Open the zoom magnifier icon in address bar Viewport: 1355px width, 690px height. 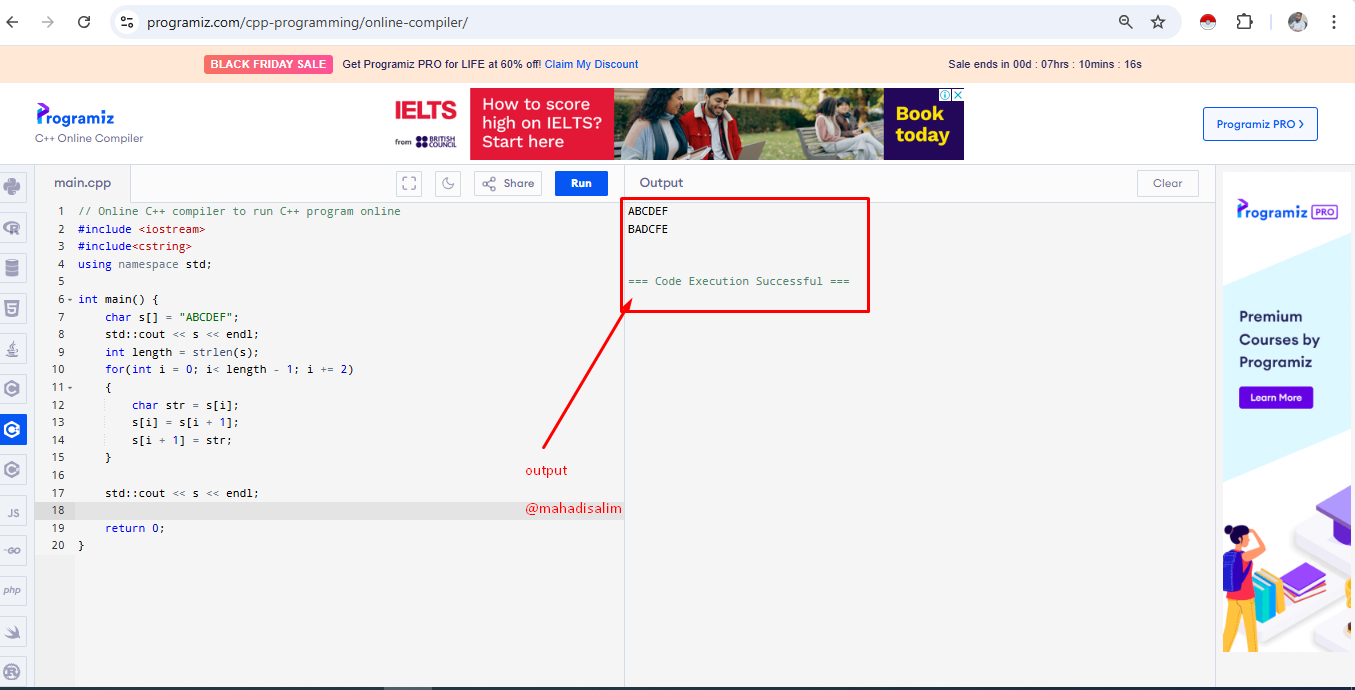[1126, 22]
